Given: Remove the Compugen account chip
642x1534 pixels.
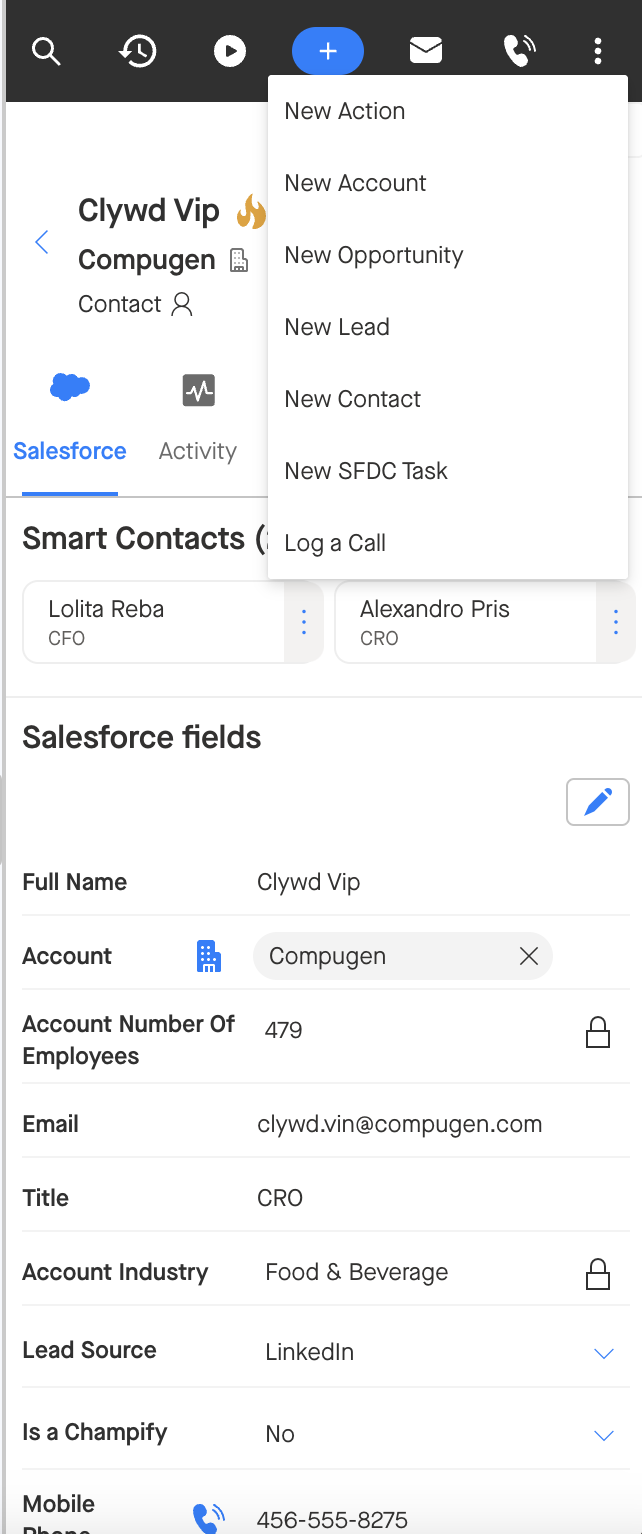Looking at the screenshot, I should click(x=529, y=957).
